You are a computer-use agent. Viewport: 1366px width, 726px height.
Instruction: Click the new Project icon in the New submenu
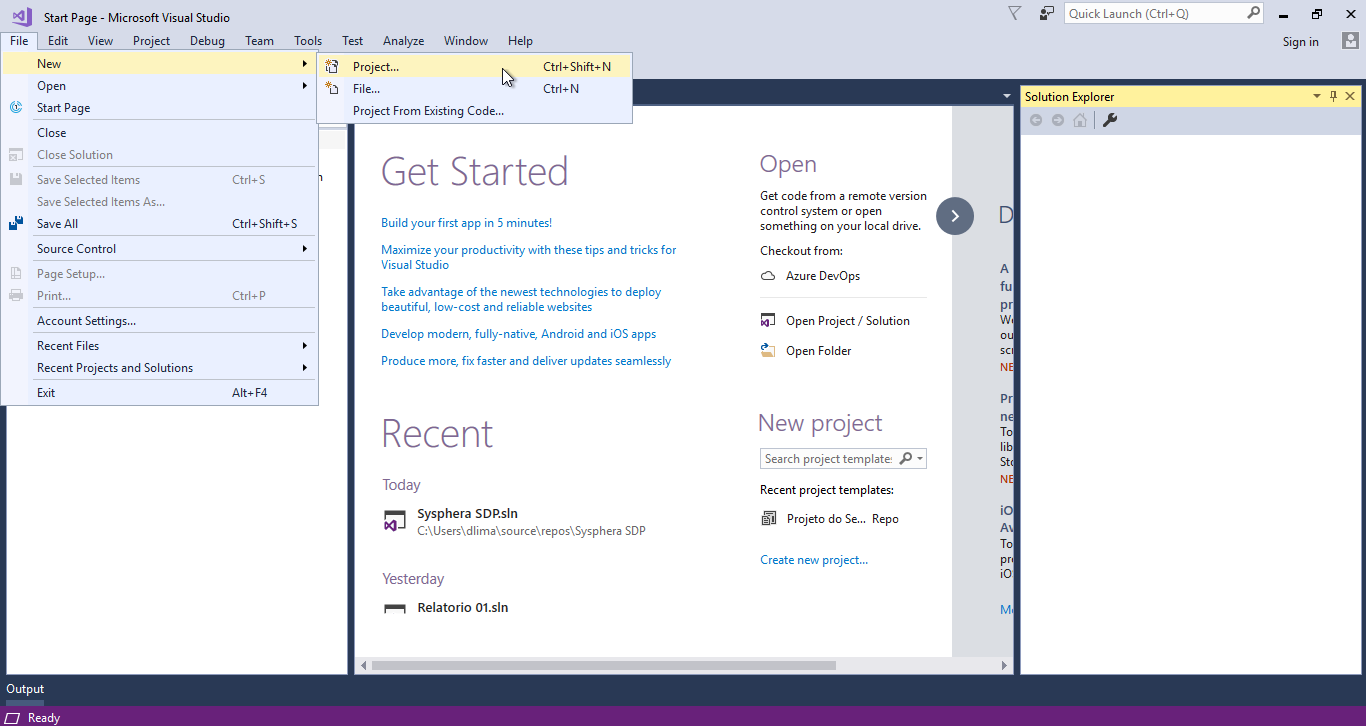coord(332,66)
